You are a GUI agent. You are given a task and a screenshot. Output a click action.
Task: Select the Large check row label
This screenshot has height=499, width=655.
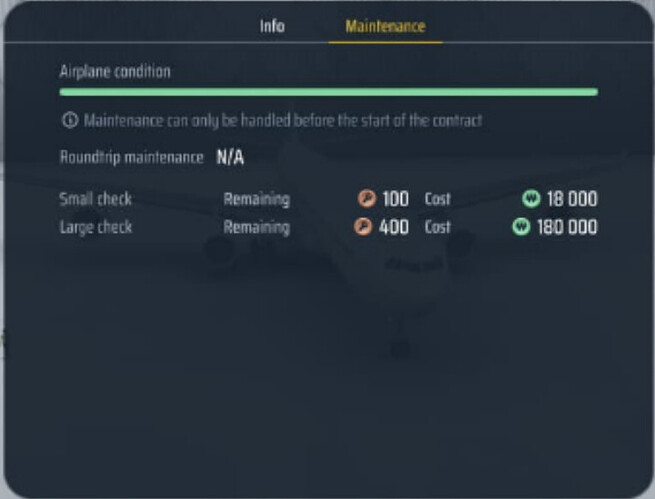click(x=96, y=228)
